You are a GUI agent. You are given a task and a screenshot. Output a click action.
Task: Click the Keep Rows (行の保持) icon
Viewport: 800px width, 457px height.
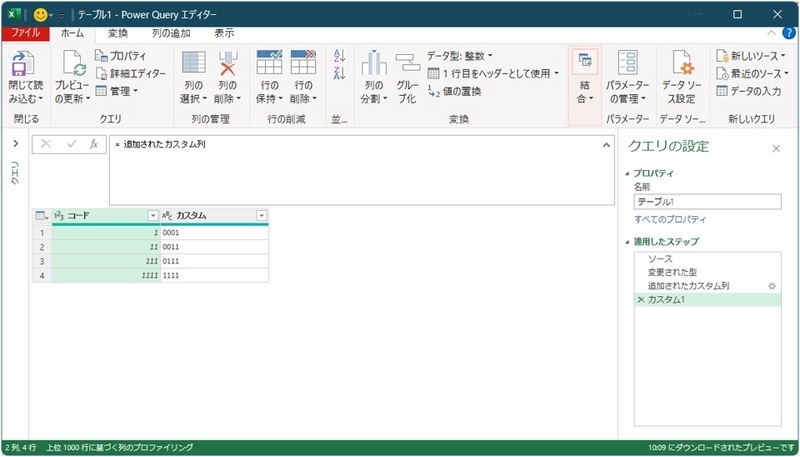tap(269, 62)
